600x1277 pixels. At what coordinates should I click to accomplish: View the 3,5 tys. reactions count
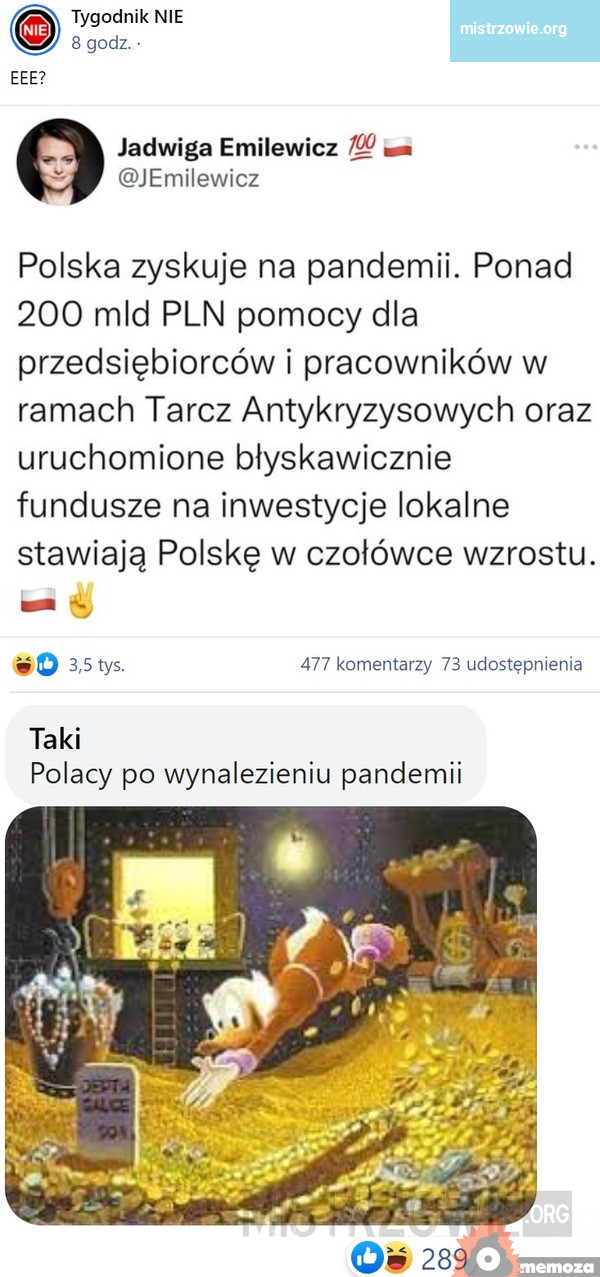click(x=97, y=664)
